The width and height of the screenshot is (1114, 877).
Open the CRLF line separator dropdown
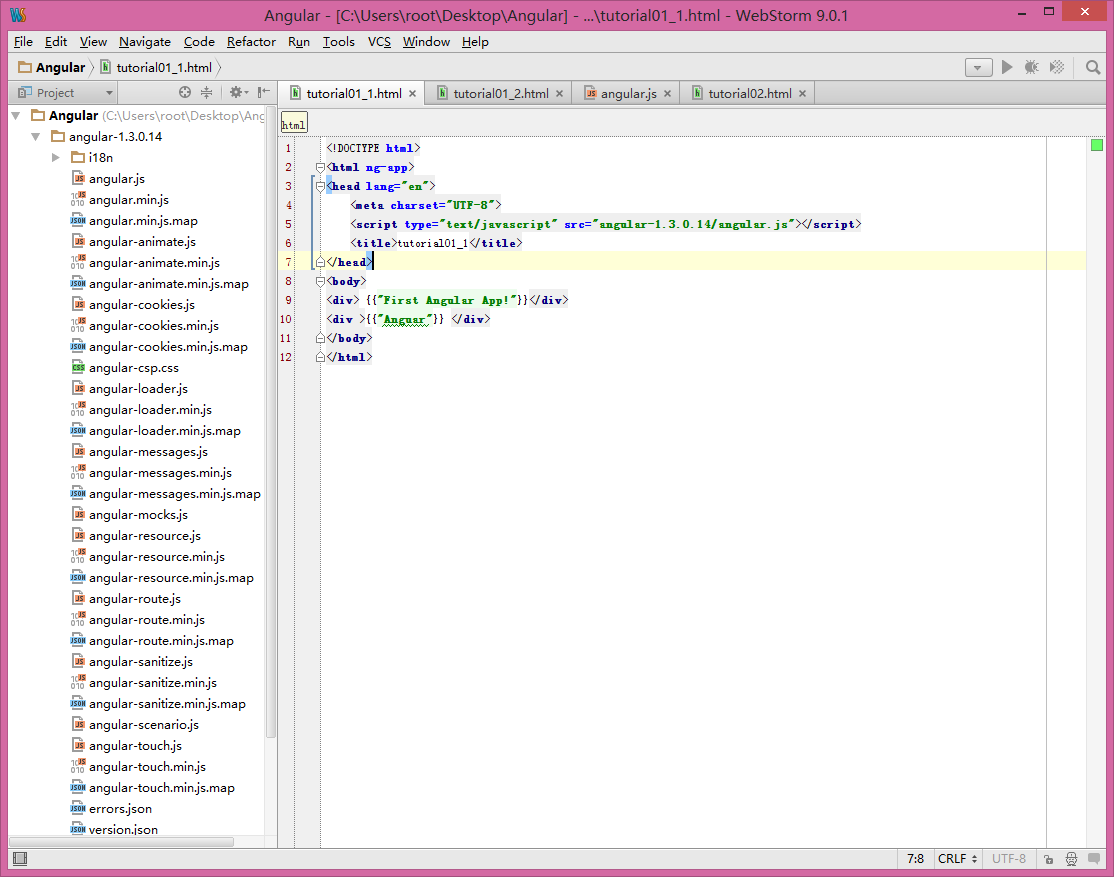(957, 859)
